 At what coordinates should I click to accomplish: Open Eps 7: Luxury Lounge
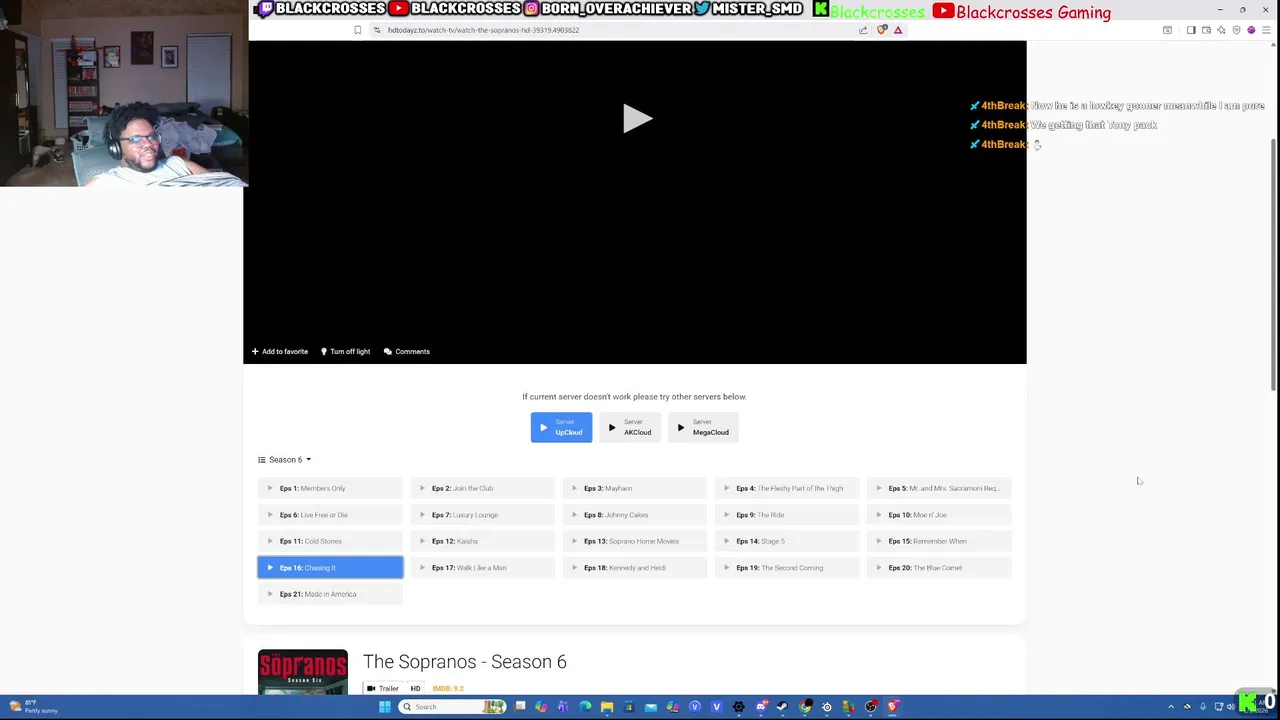482,515
